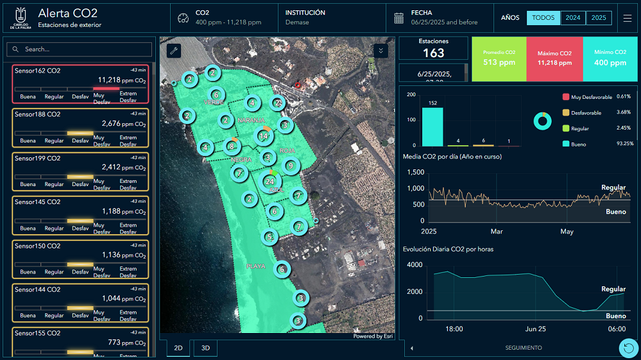Expand the map legend chevron button
641x360 pixels.
point(381,51)
